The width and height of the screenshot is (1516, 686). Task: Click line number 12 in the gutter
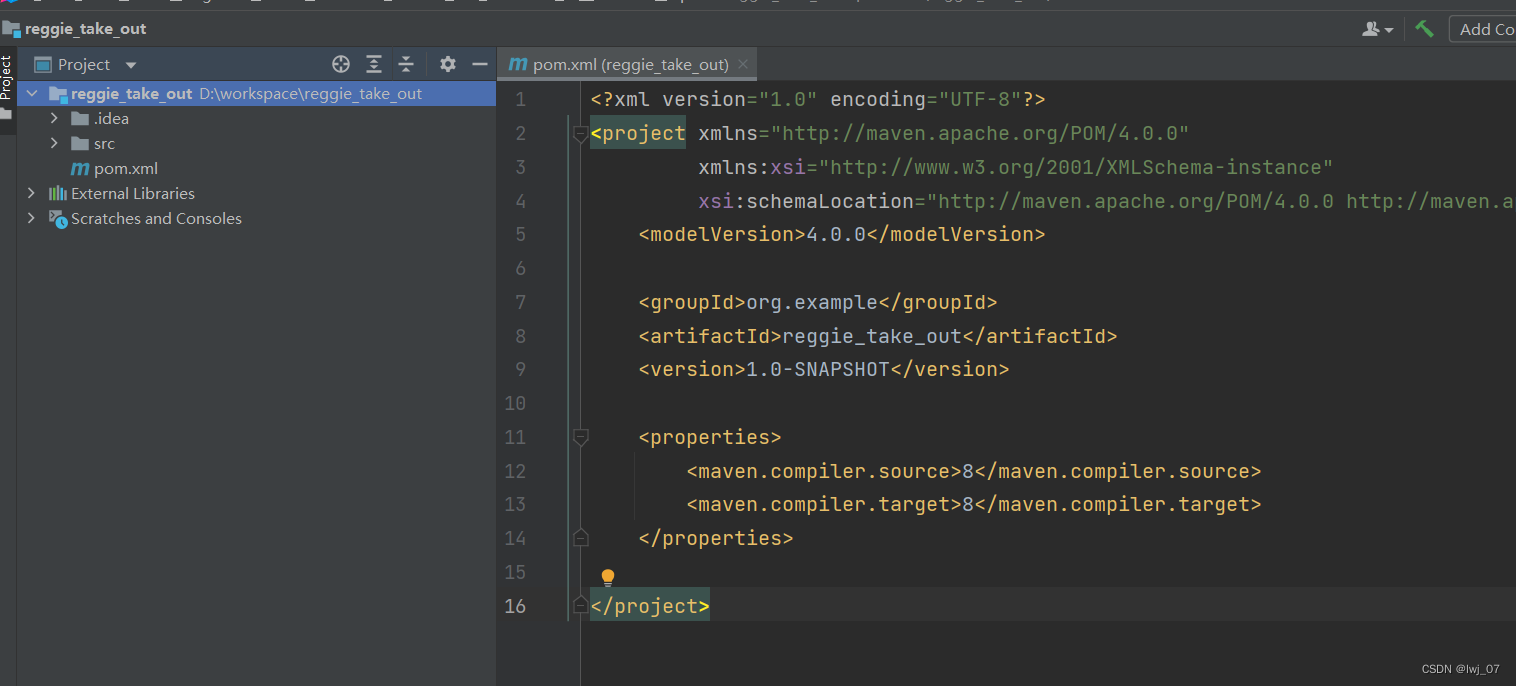click(515, 471)
